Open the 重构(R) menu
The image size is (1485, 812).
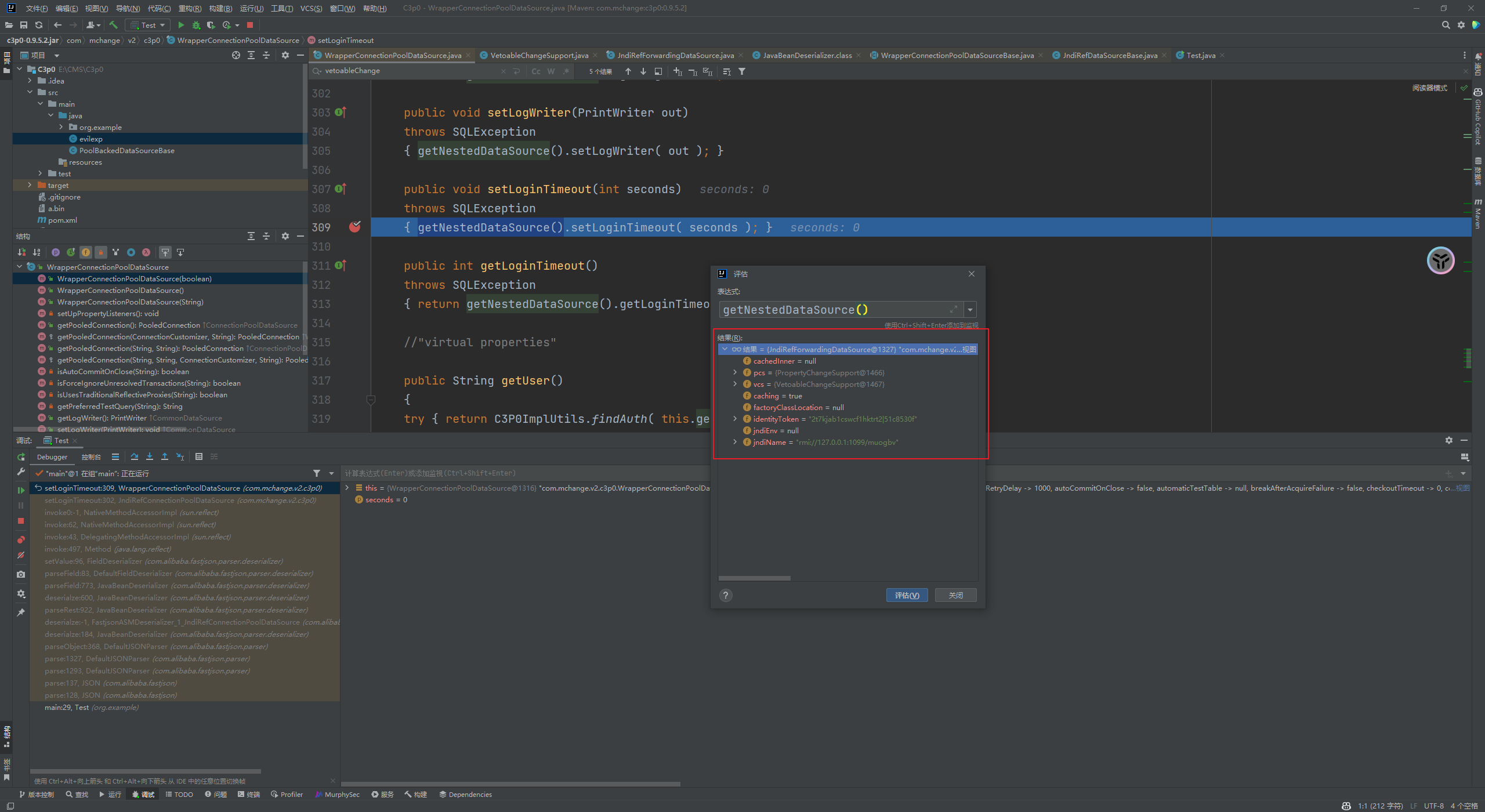(190, 8)
